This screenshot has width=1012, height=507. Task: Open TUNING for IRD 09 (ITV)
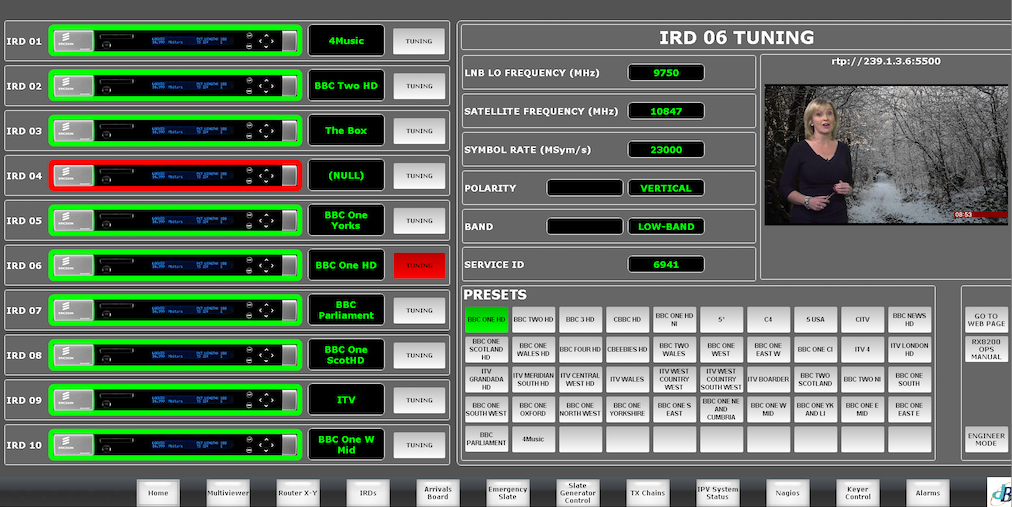tap(419, 400)
